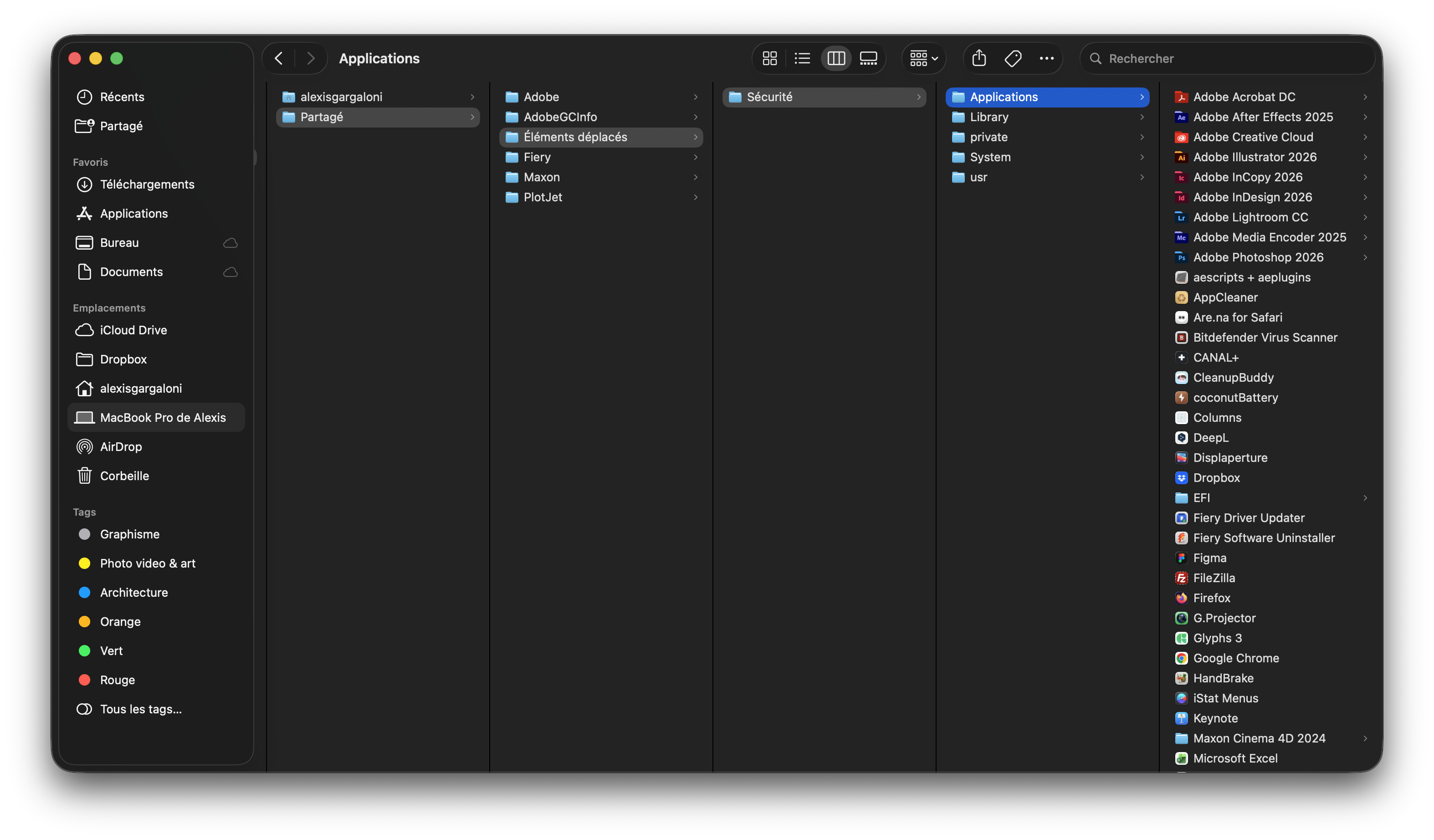Go back with the left arrow
Viewport: 1434px width, 840px height.
279,58
